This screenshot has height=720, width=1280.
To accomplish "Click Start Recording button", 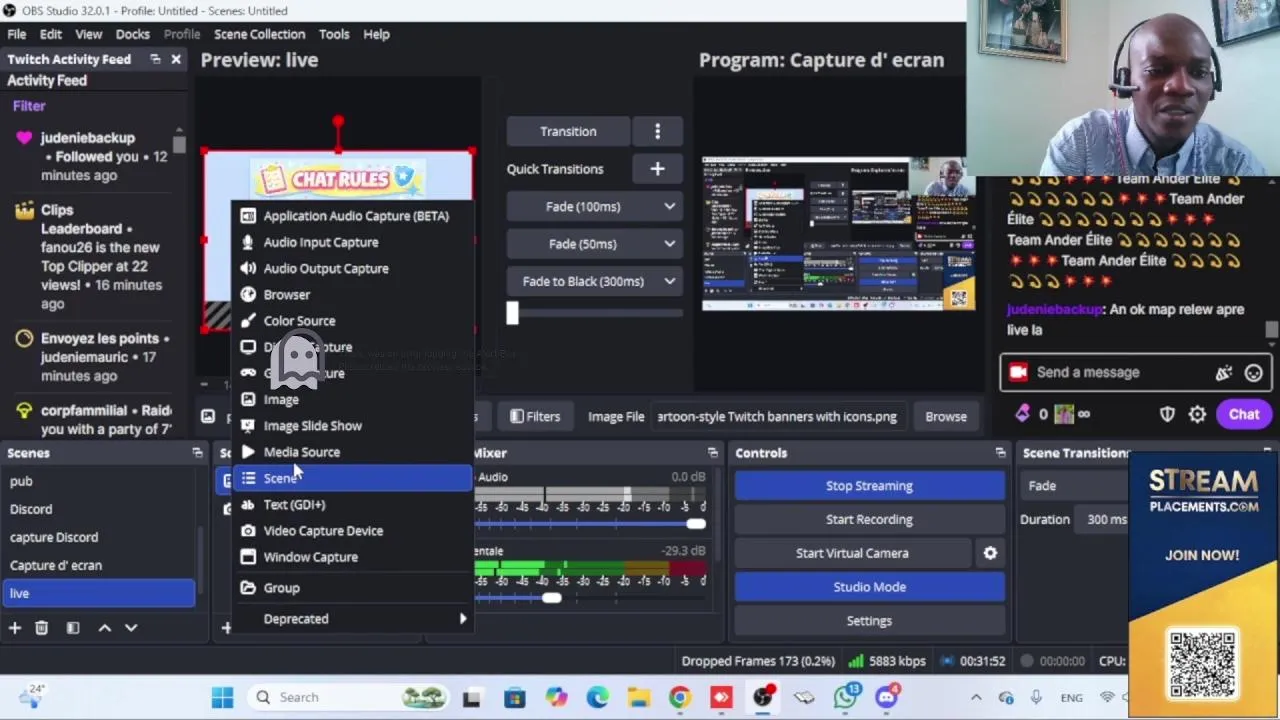I will pyautogui.click(x=869, y=520).
